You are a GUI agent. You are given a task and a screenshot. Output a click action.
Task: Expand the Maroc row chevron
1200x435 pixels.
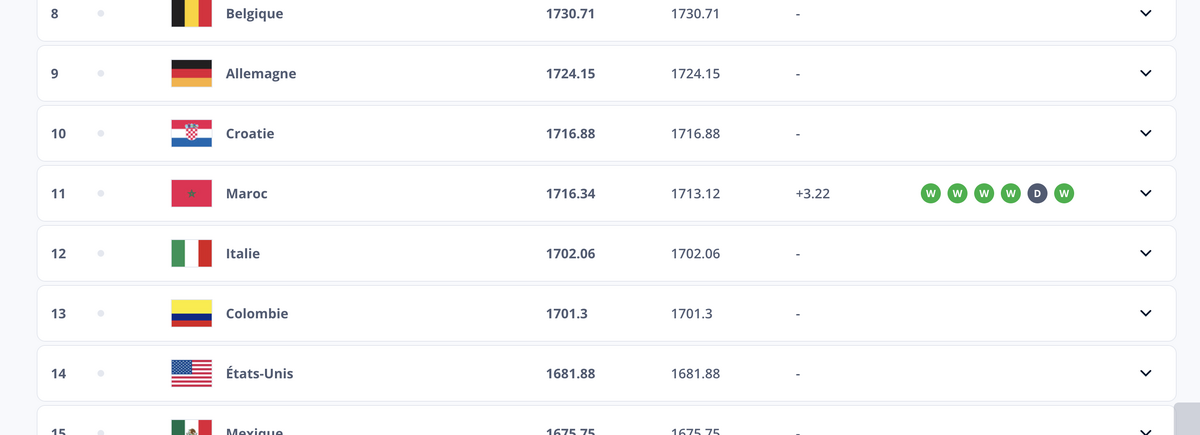pos(1146,193)
